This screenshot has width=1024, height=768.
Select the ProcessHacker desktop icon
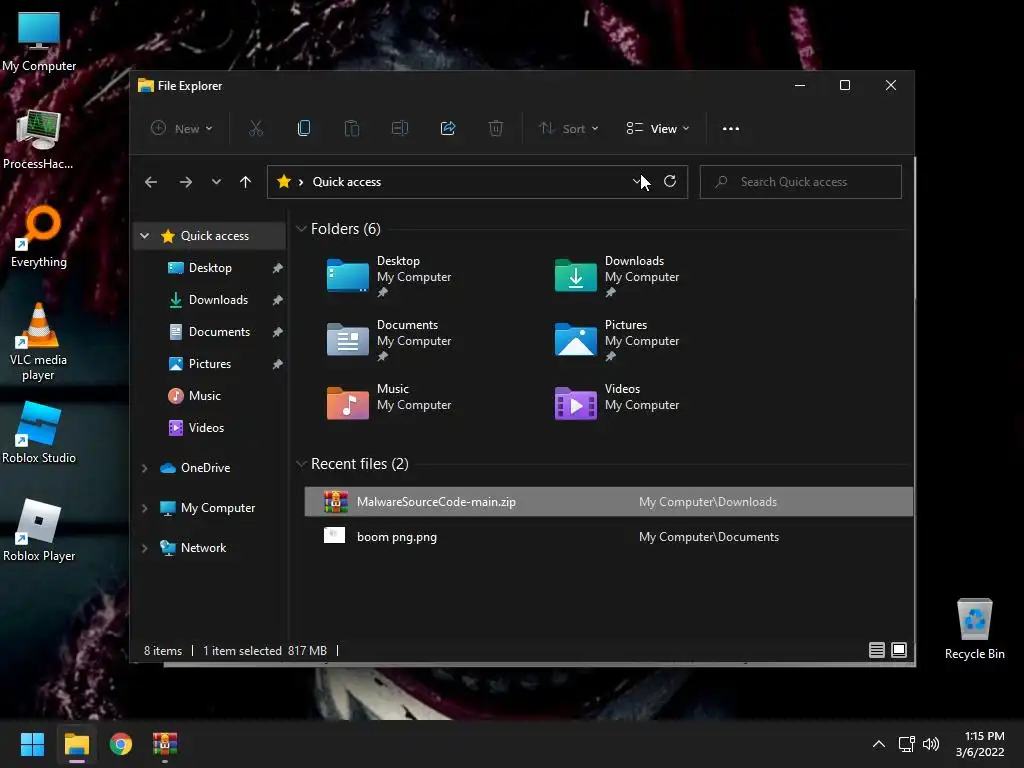click(38, 140)
